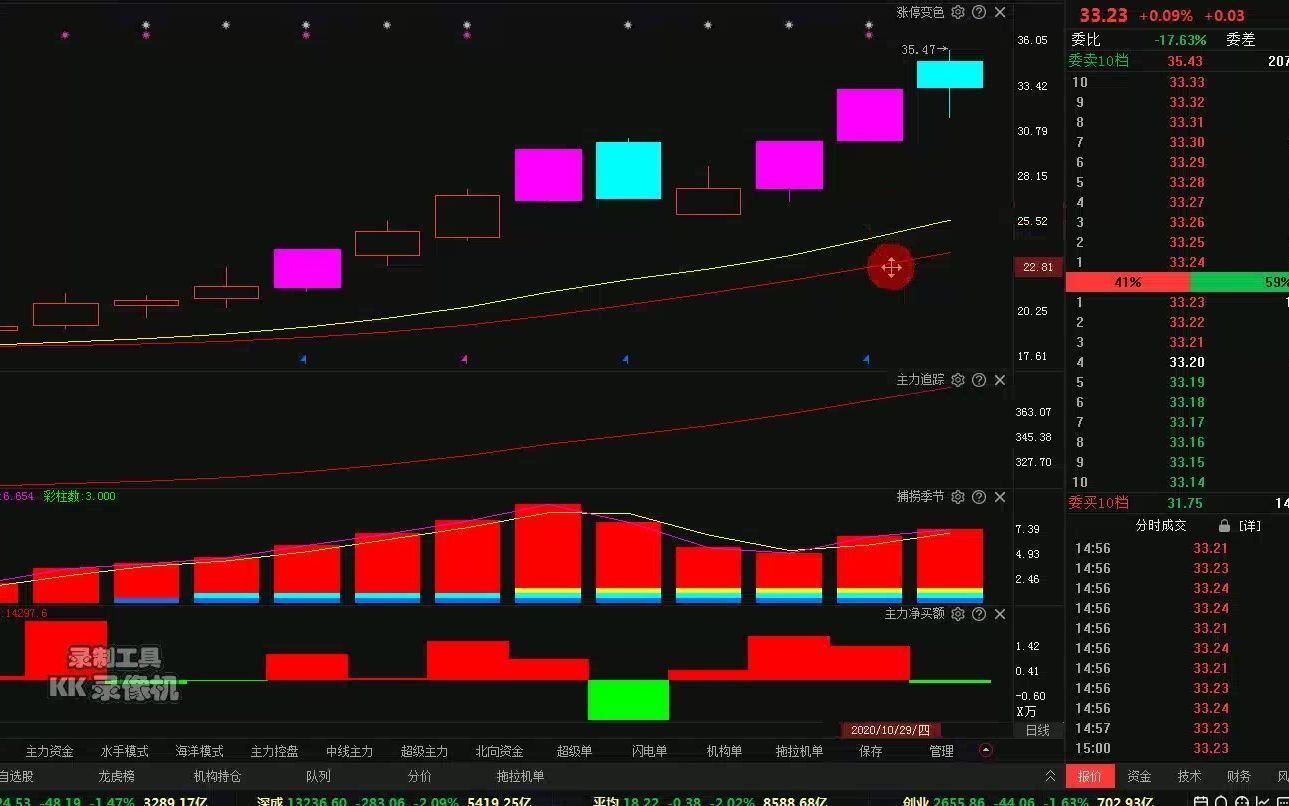Viewport: 1289px width, 806px height.
Task: Open the 队列 bottom tab
Action: tap(318, 776)
